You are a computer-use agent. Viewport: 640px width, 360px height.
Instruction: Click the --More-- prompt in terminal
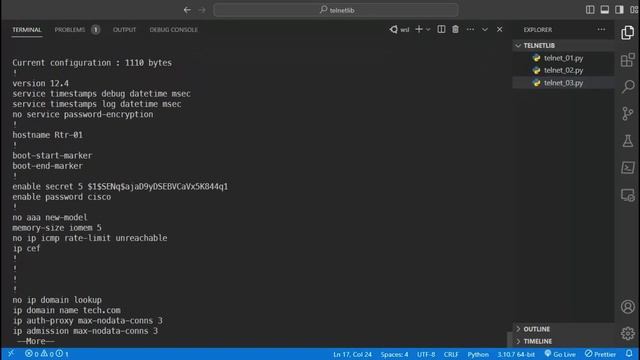tap(36, 341)
